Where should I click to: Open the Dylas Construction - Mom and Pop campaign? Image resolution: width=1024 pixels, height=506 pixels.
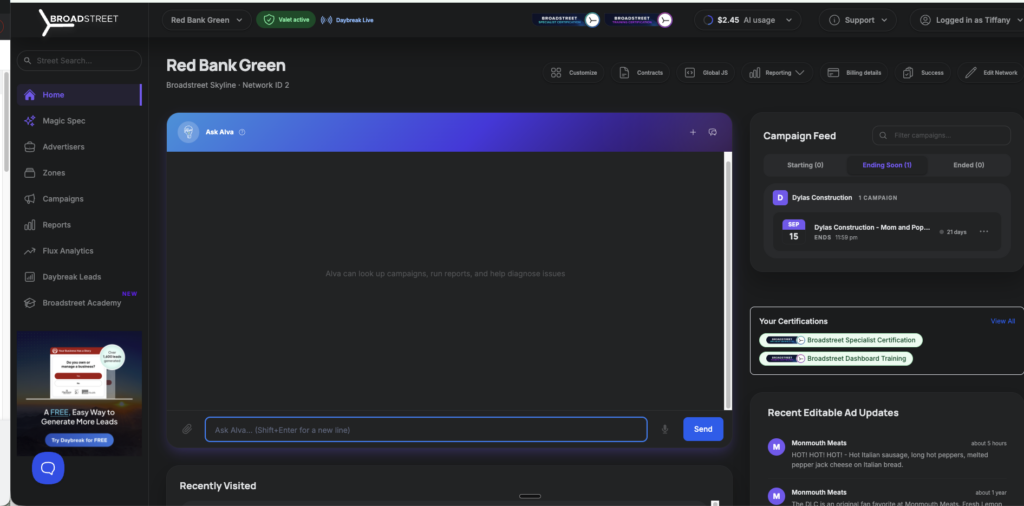pos(872,227)
